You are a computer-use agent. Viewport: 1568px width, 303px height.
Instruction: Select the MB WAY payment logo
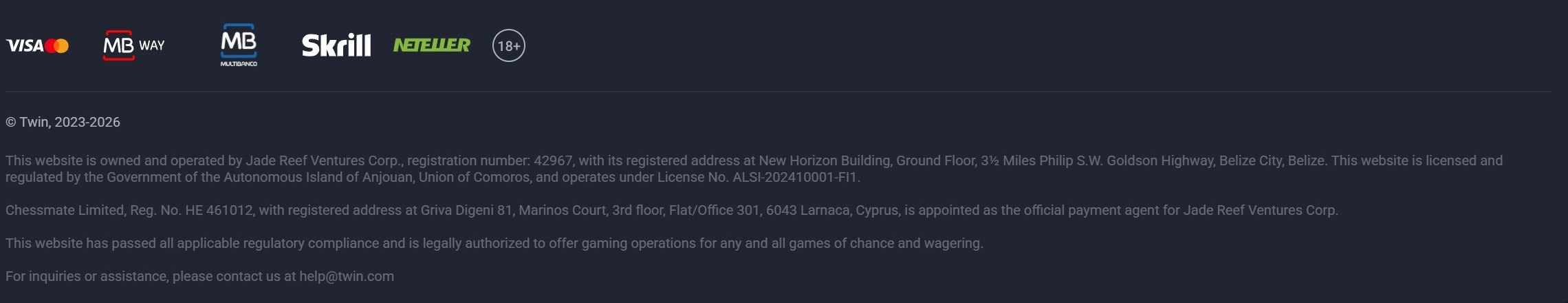click(134, 45)
